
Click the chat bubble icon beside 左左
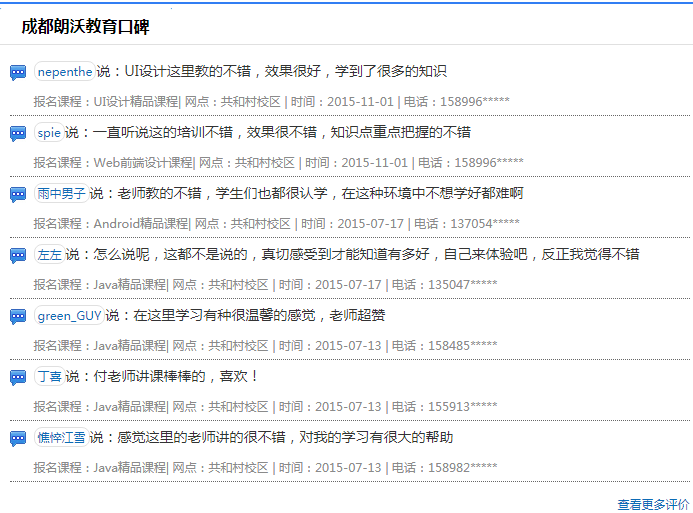[x=18, y=255]
